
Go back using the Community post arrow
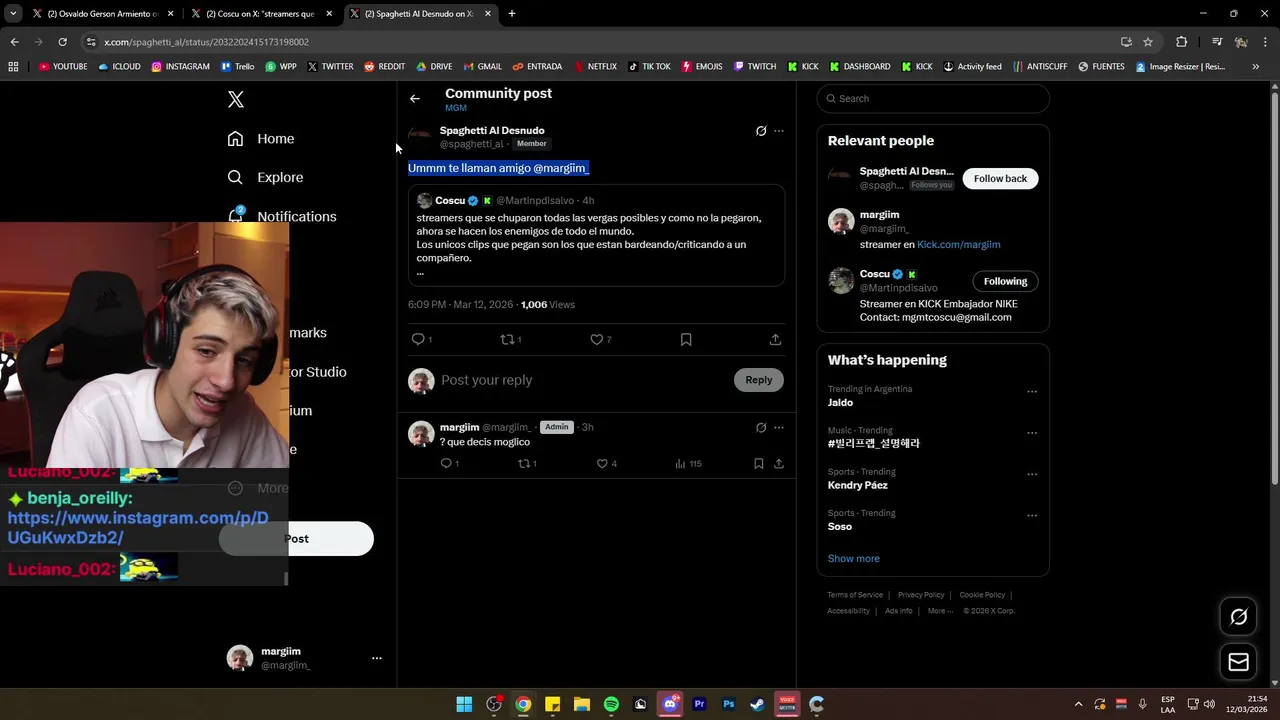click(415, 98)
